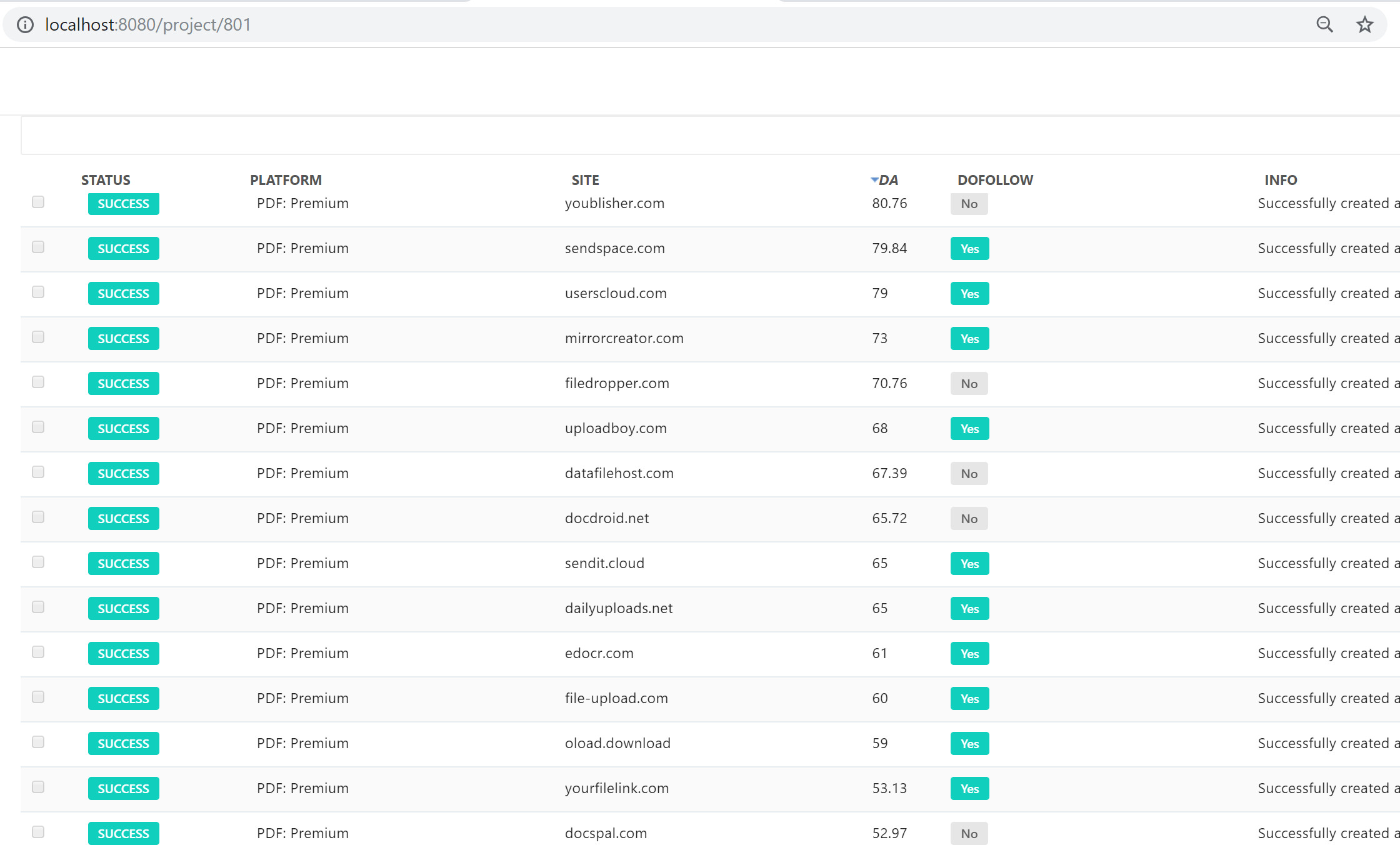
Task: Click the DA sort arrow indicator
Action: point(874,180)
